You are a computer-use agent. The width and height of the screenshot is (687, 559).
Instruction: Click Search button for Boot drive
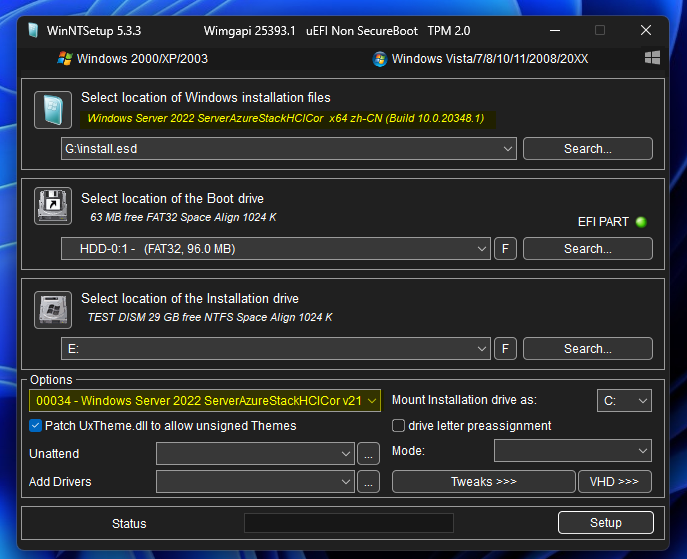(x=588, y=249)
